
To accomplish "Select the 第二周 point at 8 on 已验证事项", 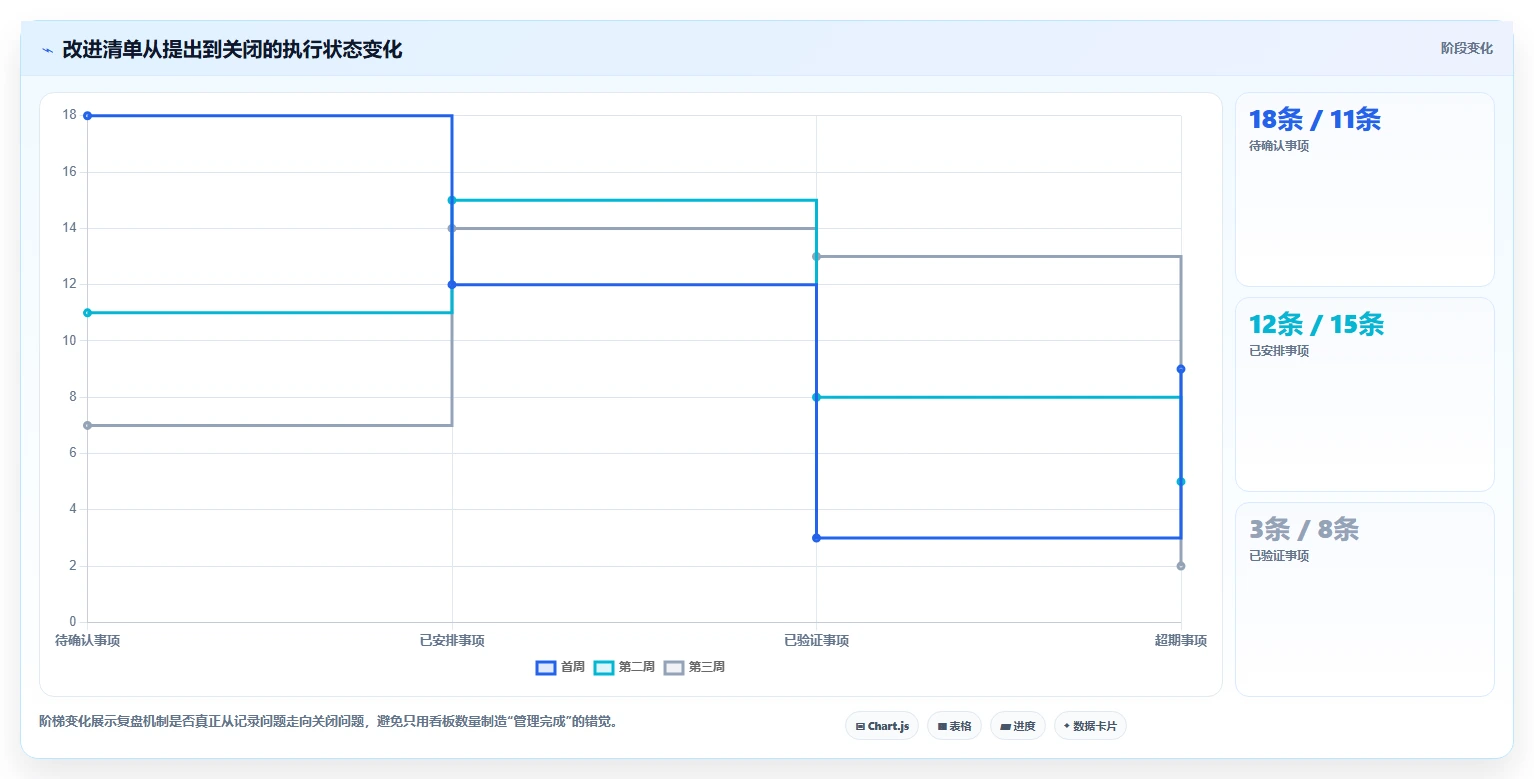I will [x=816, y=397].
